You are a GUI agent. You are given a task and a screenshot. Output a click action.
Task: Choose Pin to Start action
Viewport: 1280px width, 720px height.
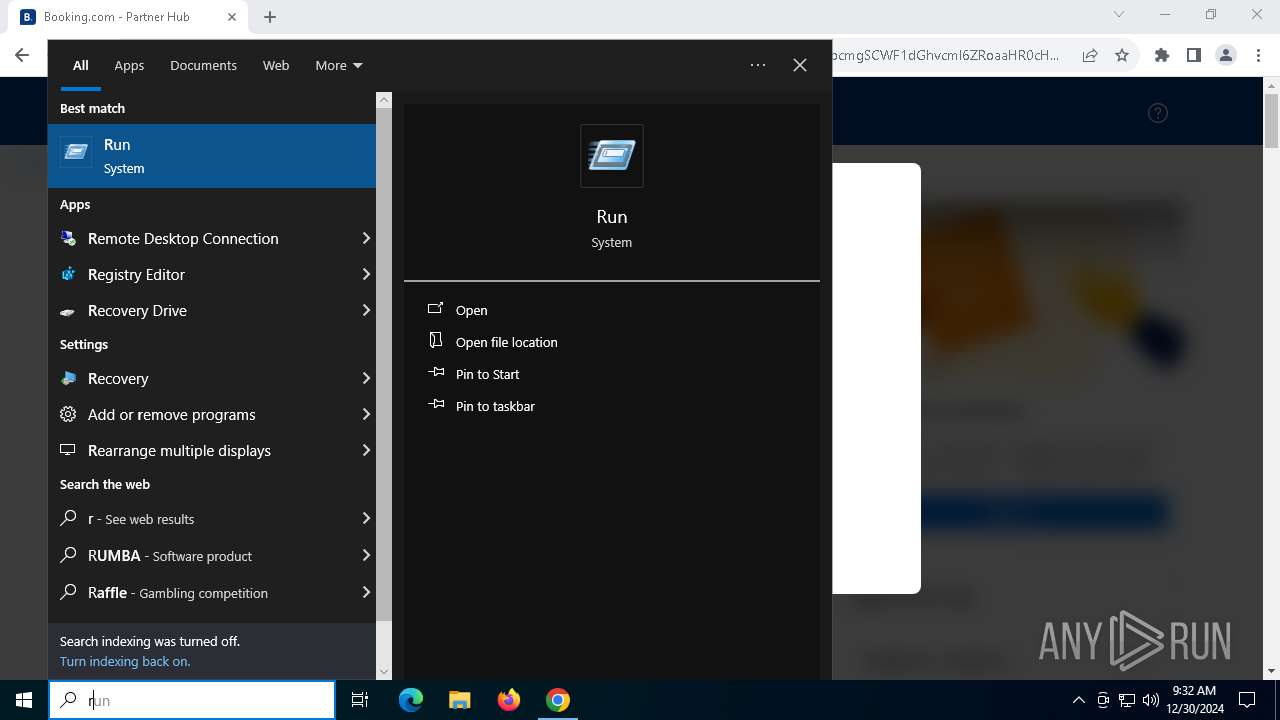pos(488,374)
